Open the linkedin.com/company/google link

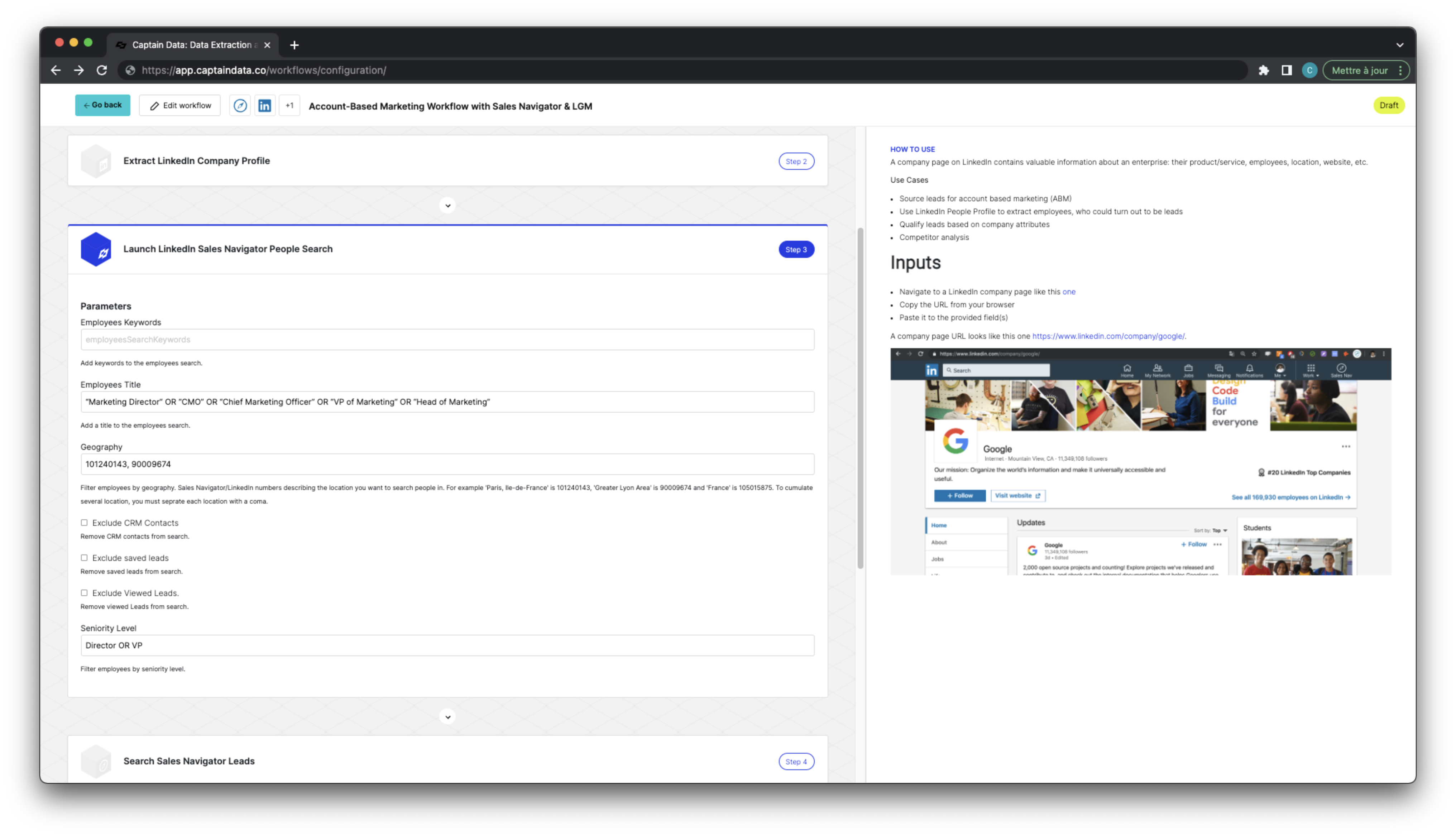[1108, 336]
